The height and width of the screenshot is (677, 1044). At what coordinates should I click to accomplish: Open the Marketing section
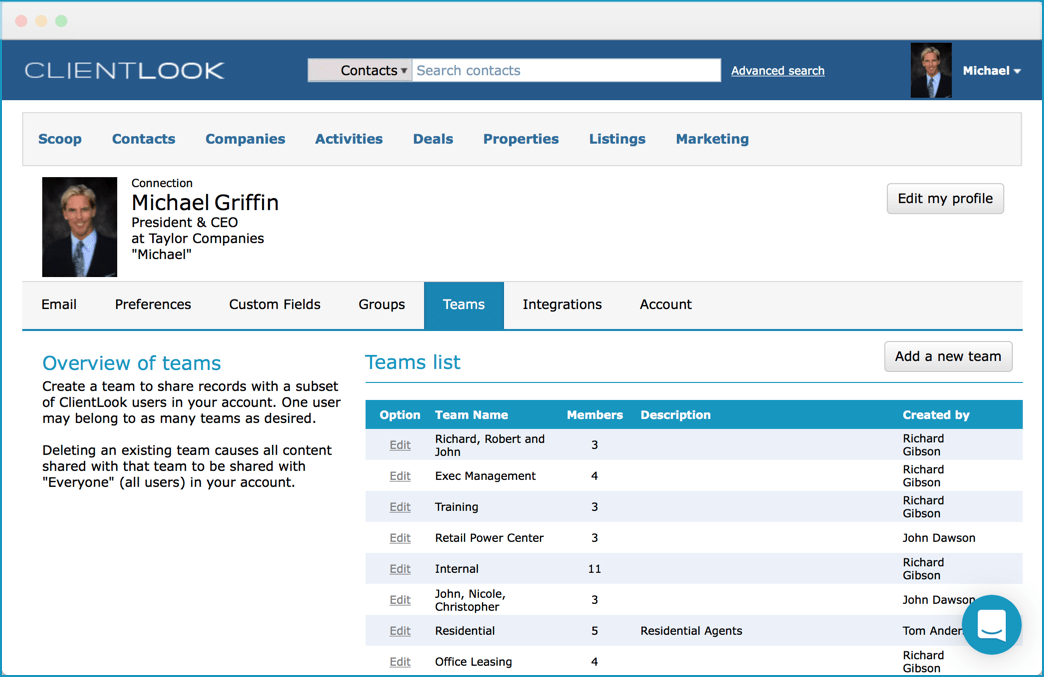(712, 139)
